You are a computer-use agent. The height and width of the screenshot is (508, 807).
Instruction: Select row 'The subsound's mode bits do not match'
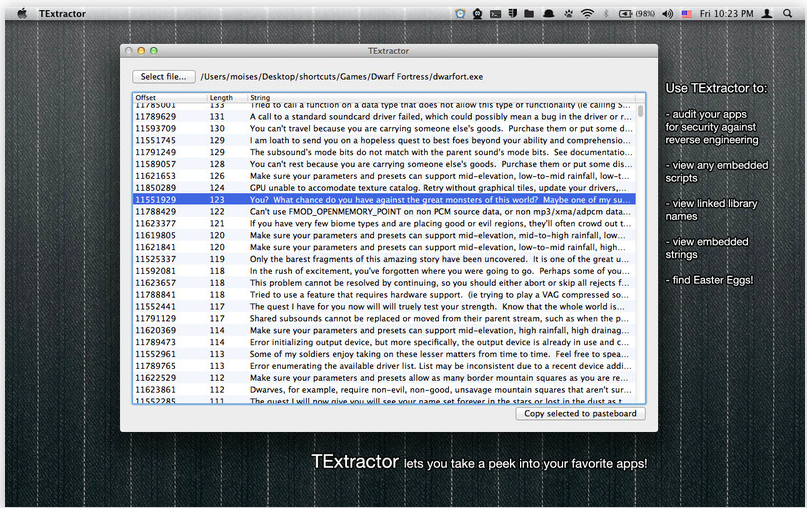[384, 152]
